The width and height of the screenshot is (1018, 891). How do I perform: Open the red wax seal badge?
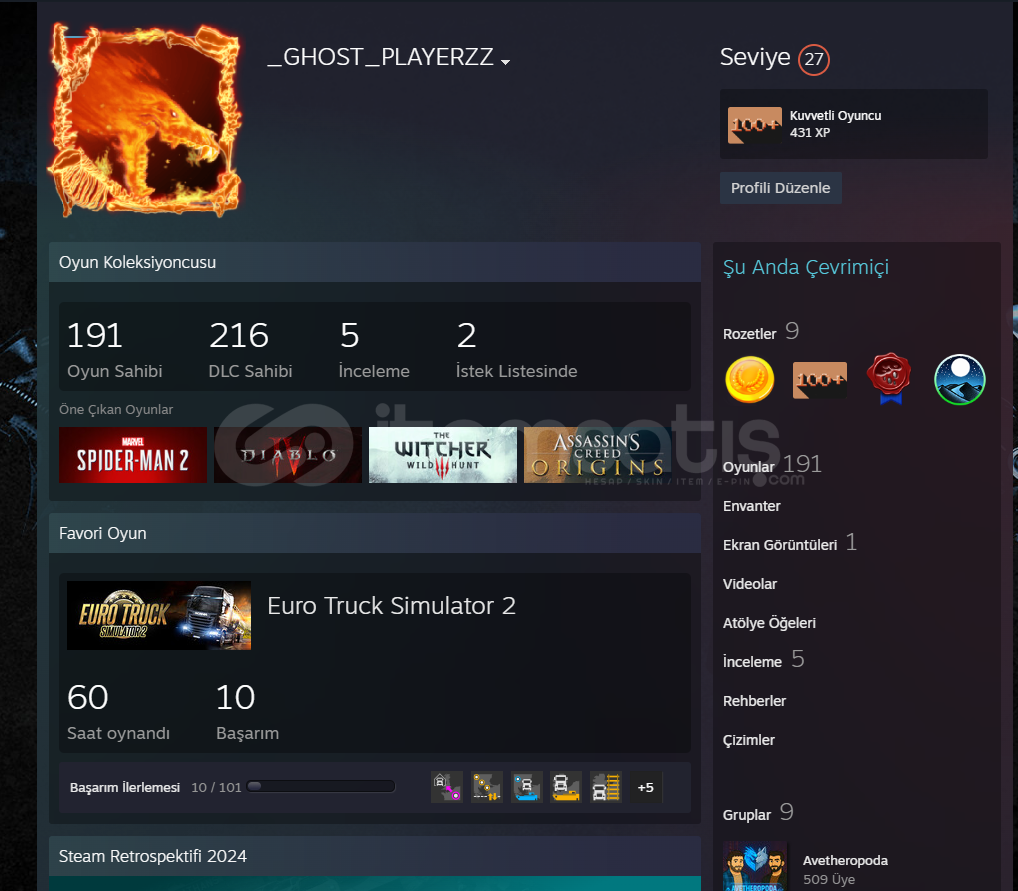click(889, 379)
